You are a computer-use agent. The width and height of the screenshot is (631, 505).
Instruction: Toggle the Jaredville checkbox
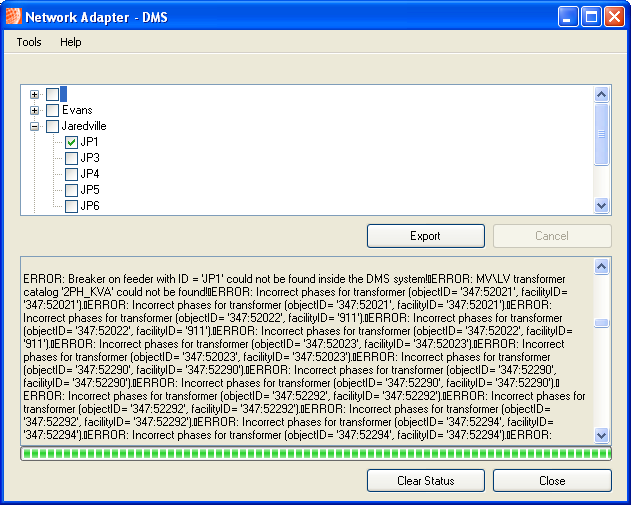point(52,126)
